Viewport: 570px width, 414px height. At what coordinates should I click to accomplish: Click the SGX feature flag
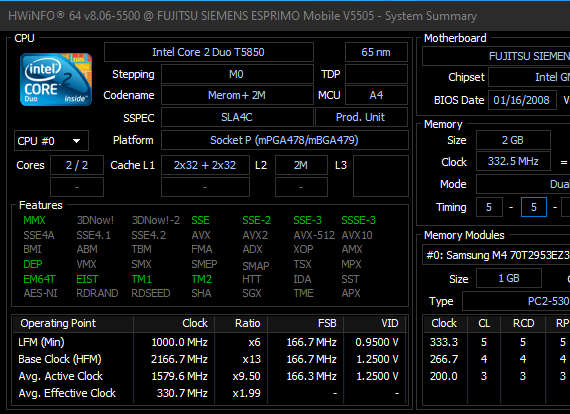click(x=252, y=293)
